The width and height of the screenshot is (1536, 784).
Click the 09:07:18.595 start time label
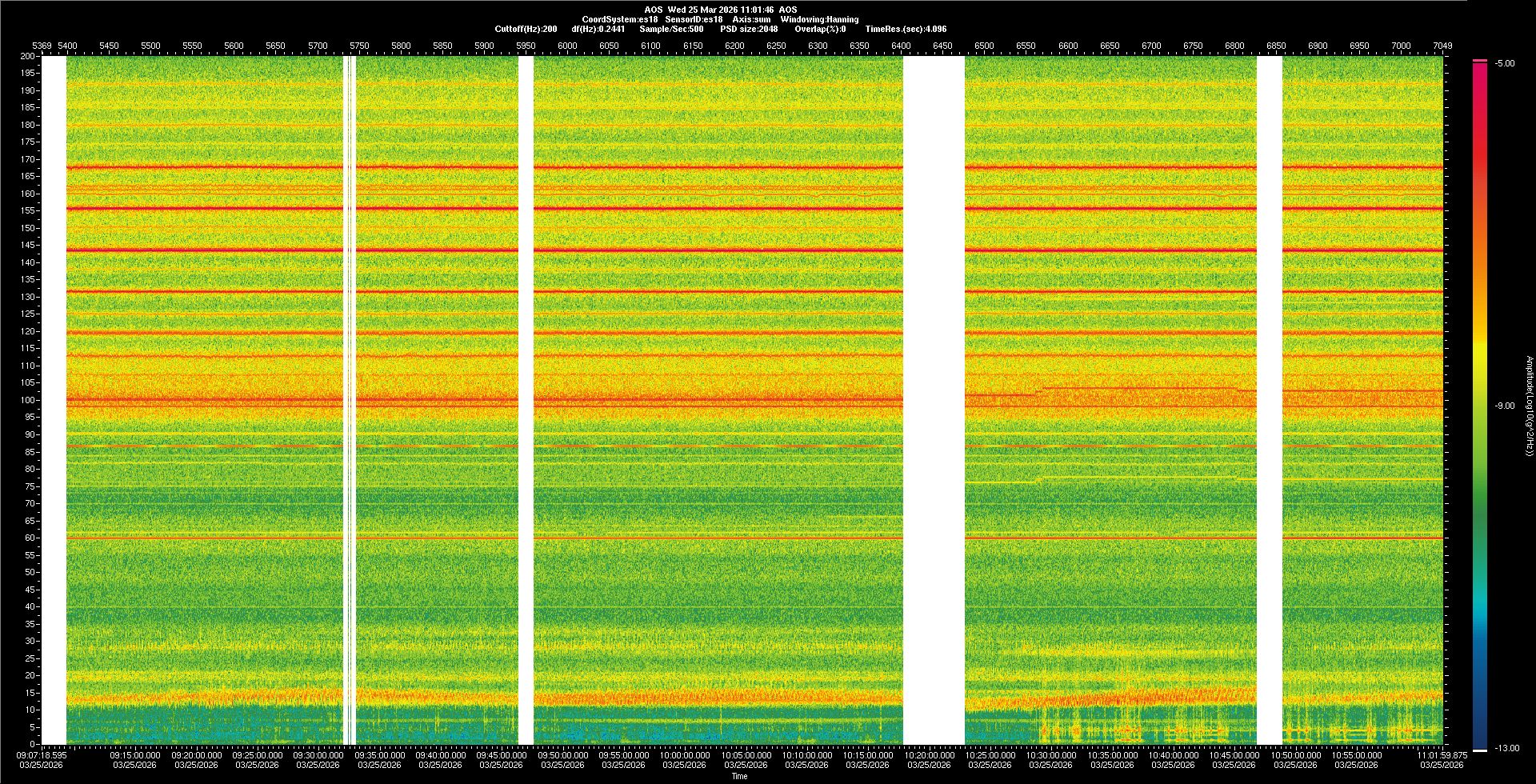[x=42, y=755]
